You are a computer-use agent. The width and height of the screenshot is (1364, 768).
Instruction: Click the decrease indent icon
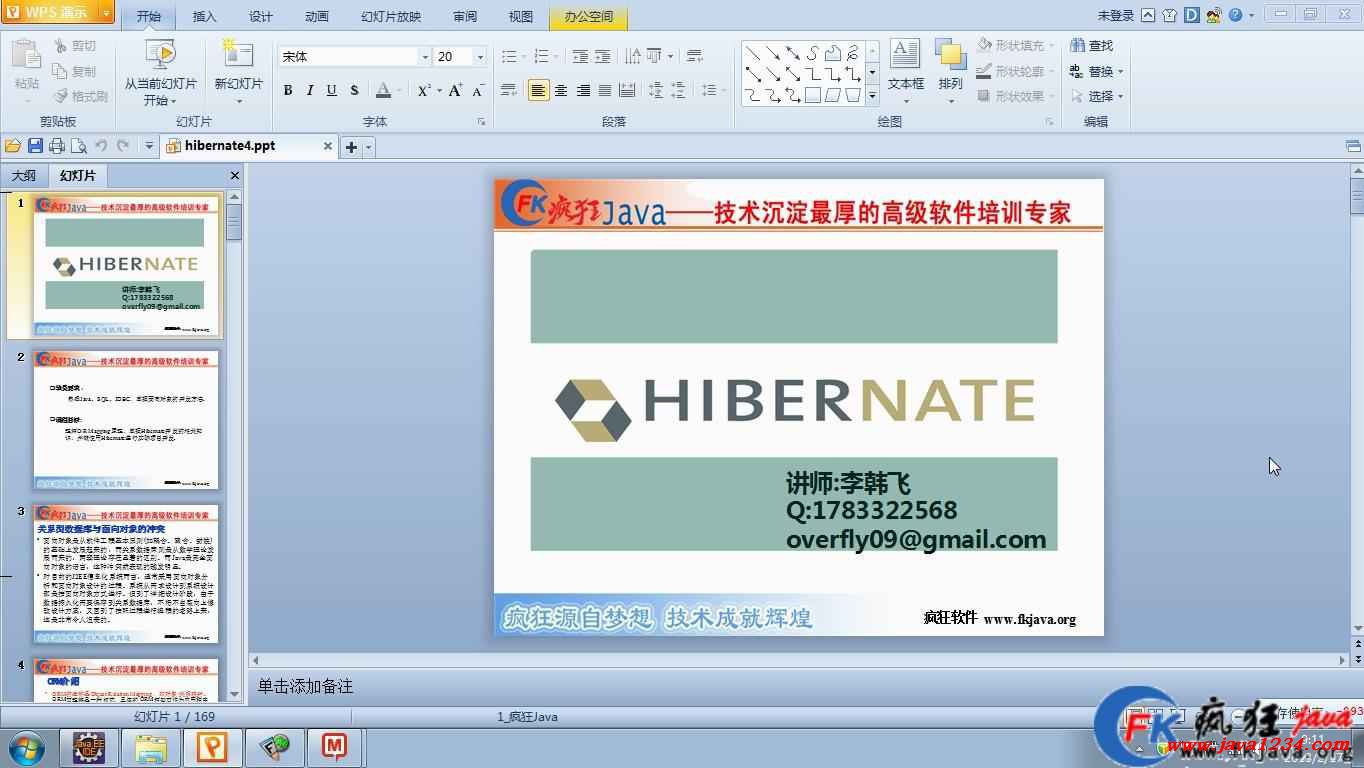coord(580,56)
